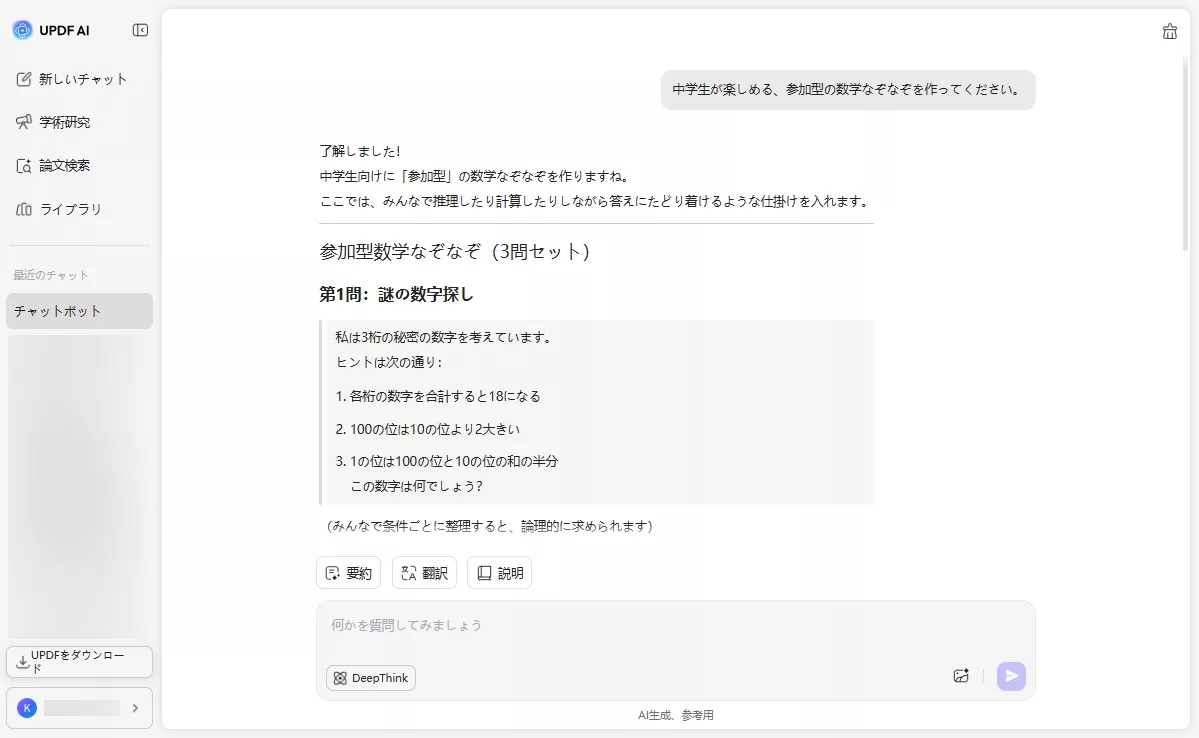Select the 中学生 question bubble message
Image resolution: width=1199 pixels, height=738 pixels.
coord(848,90)
